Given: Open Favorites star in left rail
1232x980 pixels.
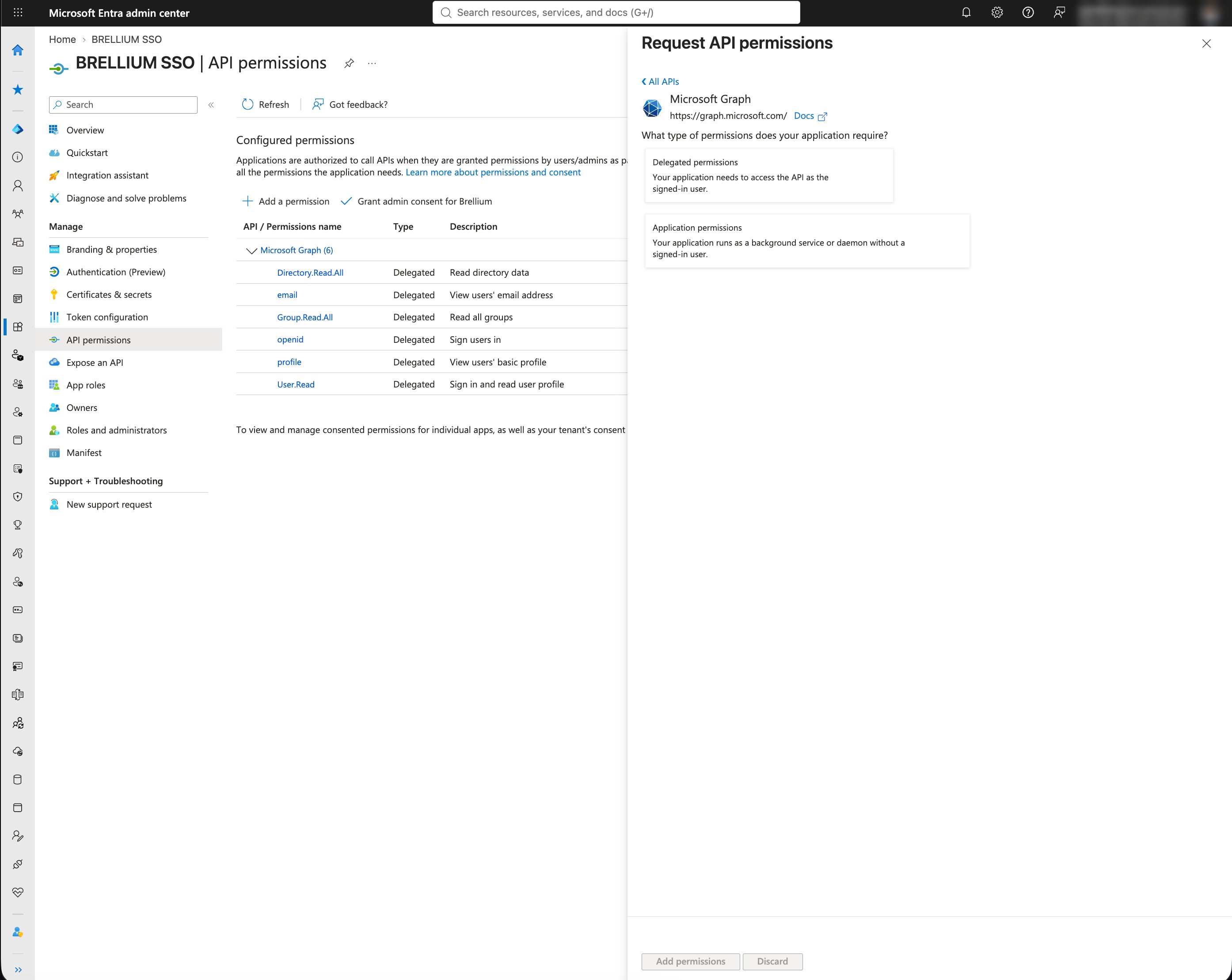Looking at the screenshot, I should pos(18,90).
